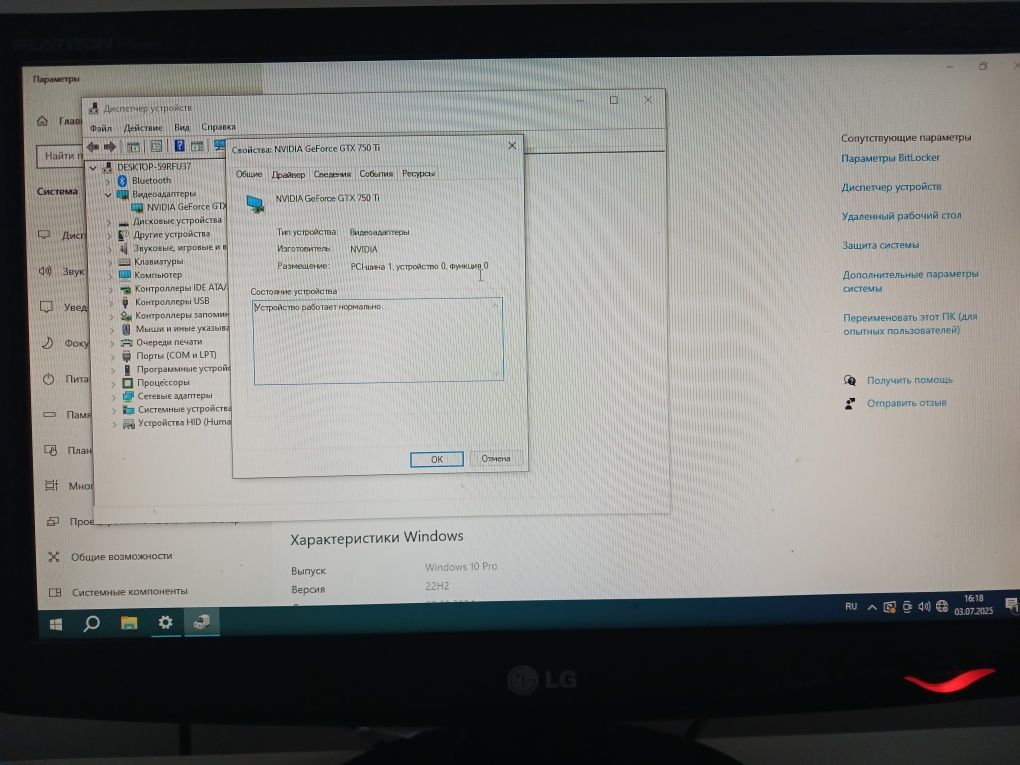Image resolution: width=1020 pixels, height=765 pixels.
Task: Select the Системные устройства folder icon
Action: tap(128, 410)
